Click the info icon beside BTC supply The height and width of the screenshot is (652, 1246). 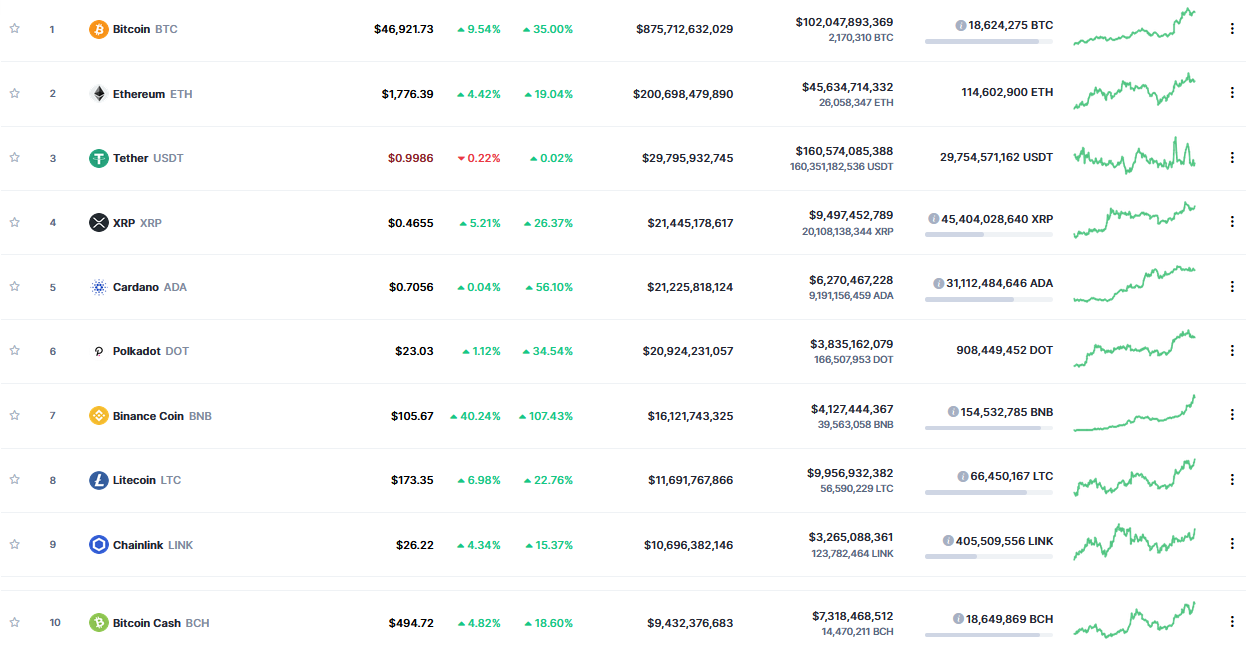pyautogui.click(x=961, y=25)
